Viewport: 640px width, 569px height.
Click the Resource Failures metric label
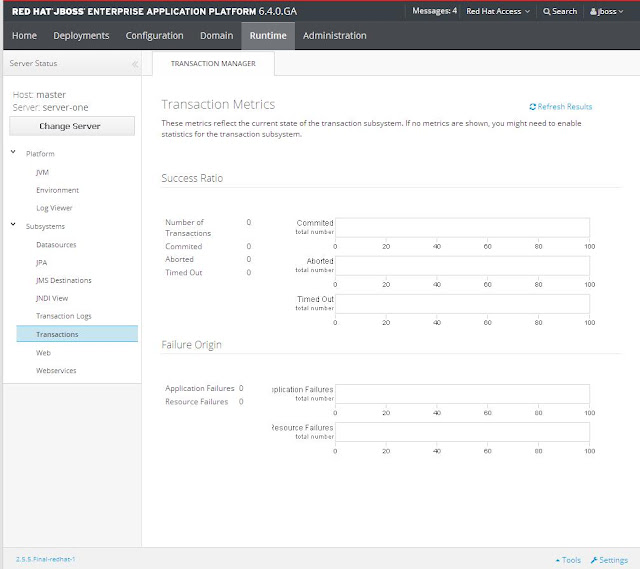click(196, 402)
